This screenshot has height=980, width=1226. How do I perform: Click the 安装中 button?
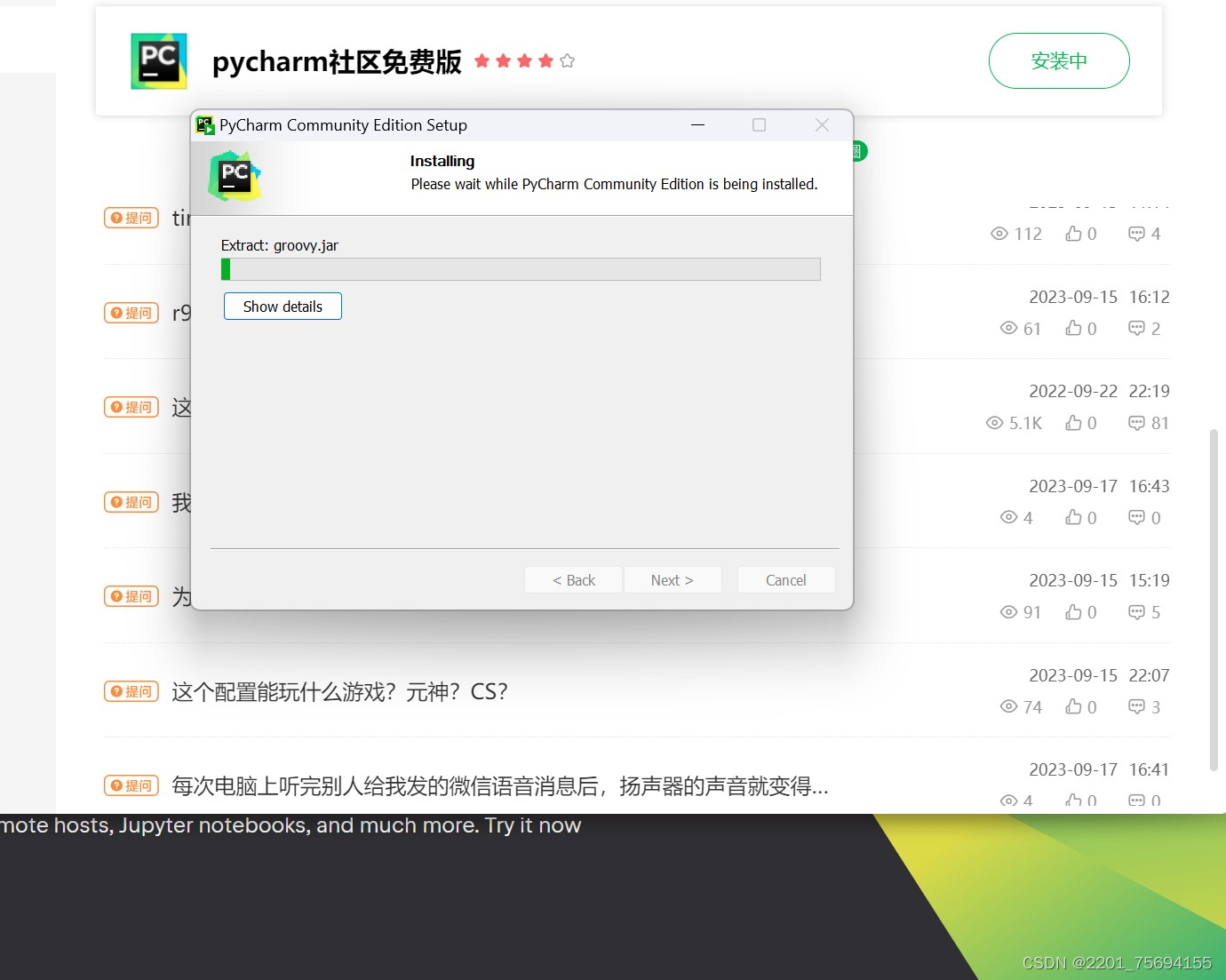click(x=1059, y=60)
